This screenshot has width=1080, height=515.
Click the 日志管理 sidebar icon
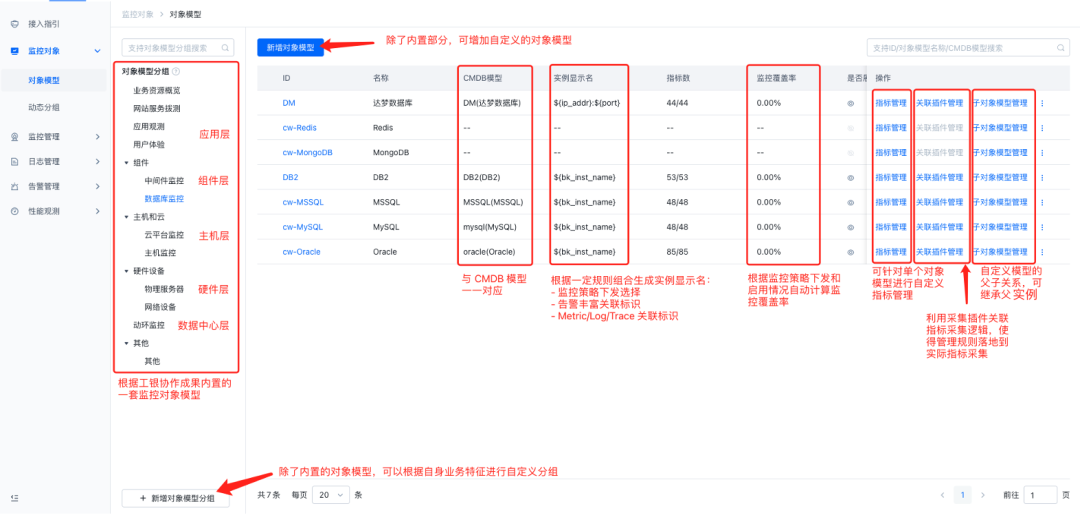point(14,161)
